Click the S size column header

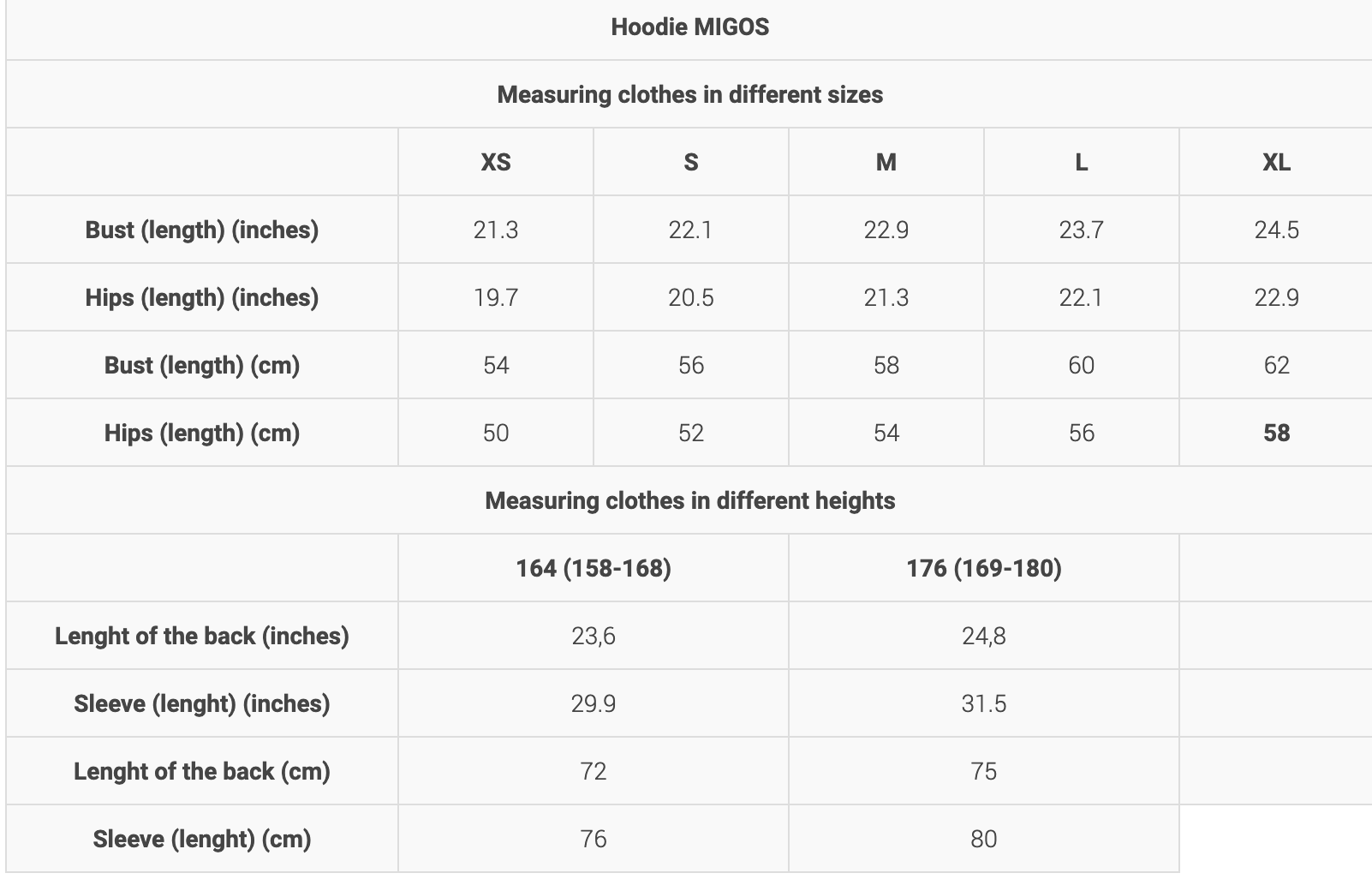(x=690, y=162)
